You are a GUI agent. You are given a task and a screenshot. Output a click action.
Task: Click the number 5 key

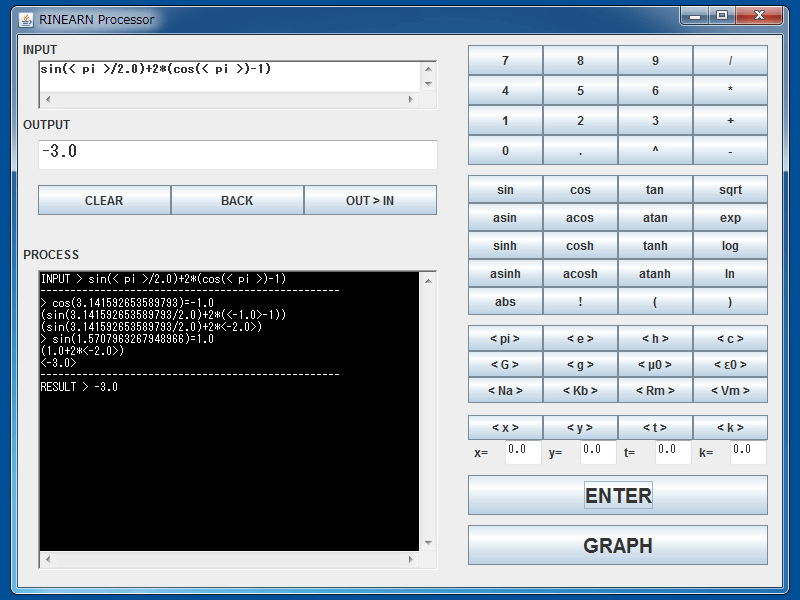point(580,91)
